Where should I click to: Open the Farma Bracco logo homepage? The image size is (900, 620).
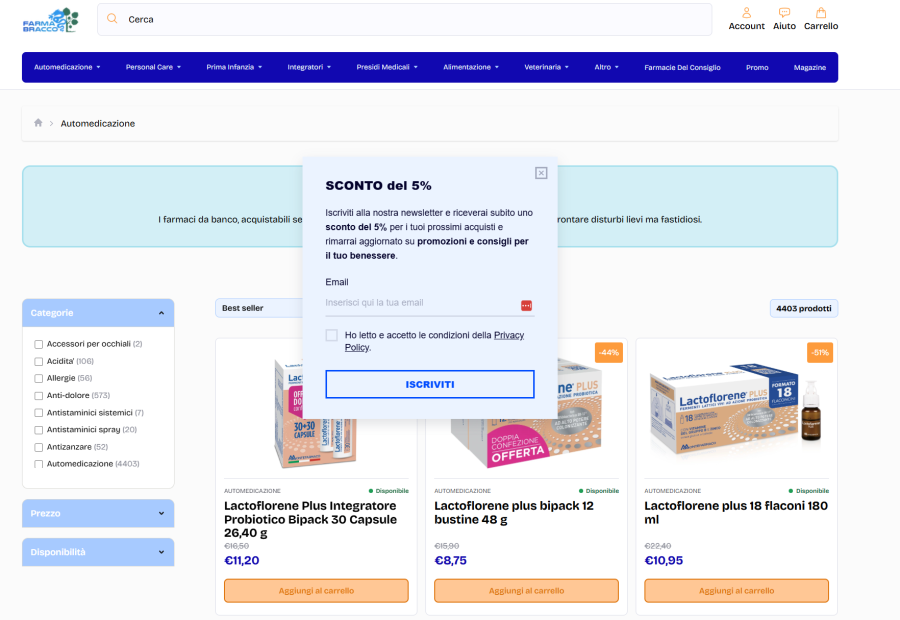click(x=51, y=20)
